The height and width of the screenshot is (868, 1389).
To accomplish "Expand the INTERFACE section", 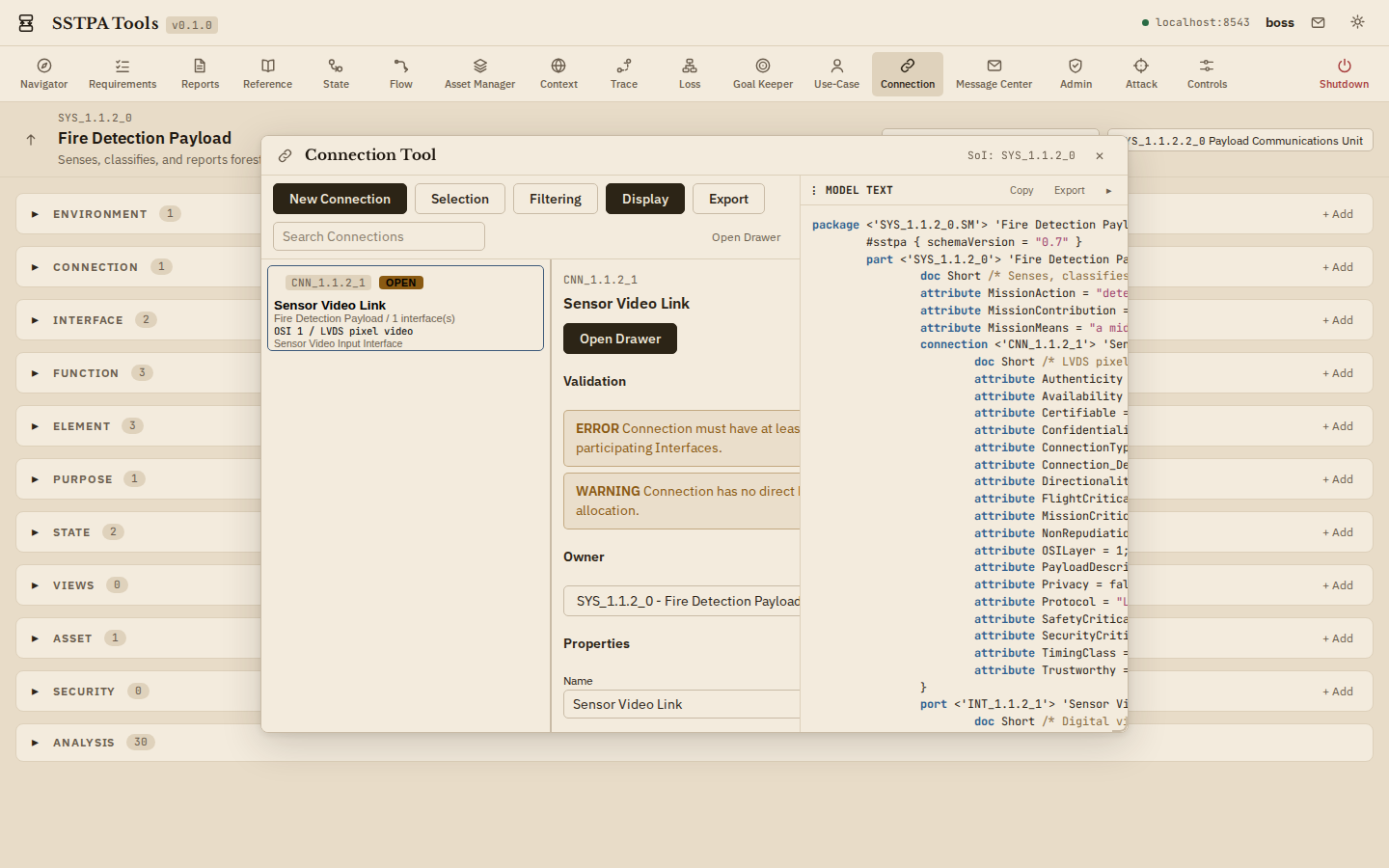I will tap(35, 320).
